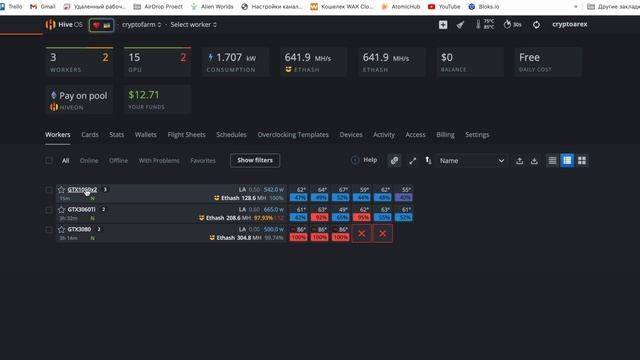Image resolution: width=640 pixels, height=360 pixels.
Task: Click the Ethash miner icon on GTX1060x2 row
Action: [217, 198]
